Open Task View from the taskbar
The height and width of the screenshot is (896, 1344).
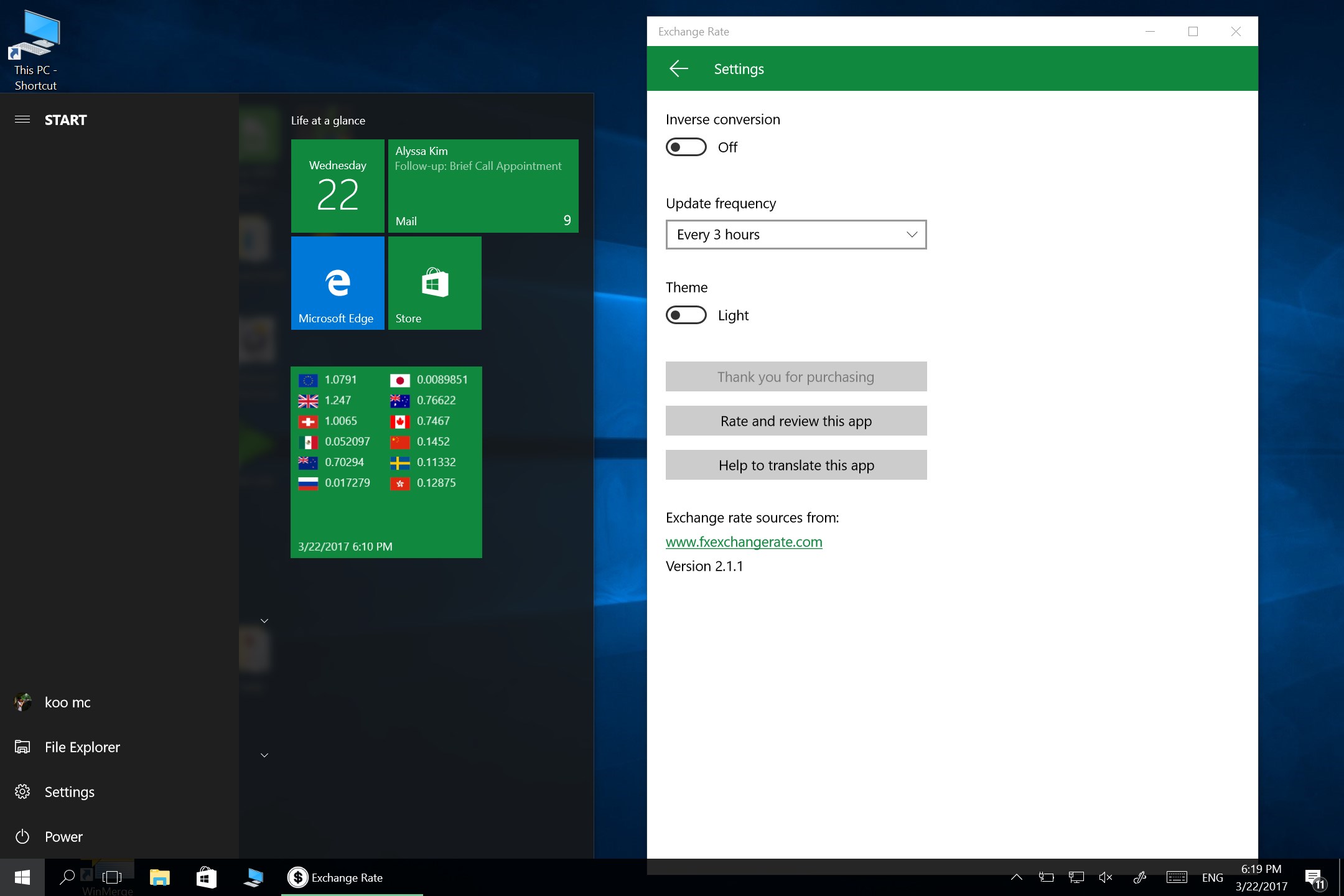tap(112, 877)
